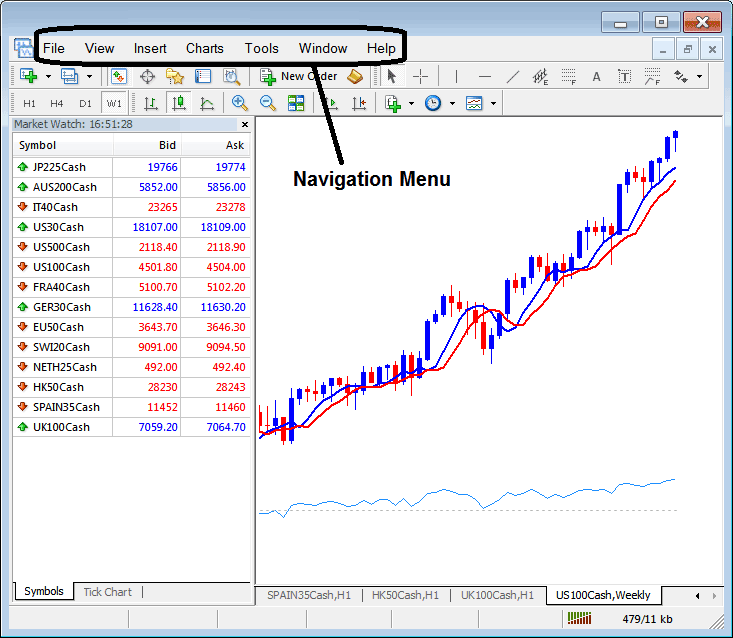Image resolution: width=733 pixels, height=638 pixels.
Task: Select the Vertical Line drawing tool
Action: [x=456, y=76]
